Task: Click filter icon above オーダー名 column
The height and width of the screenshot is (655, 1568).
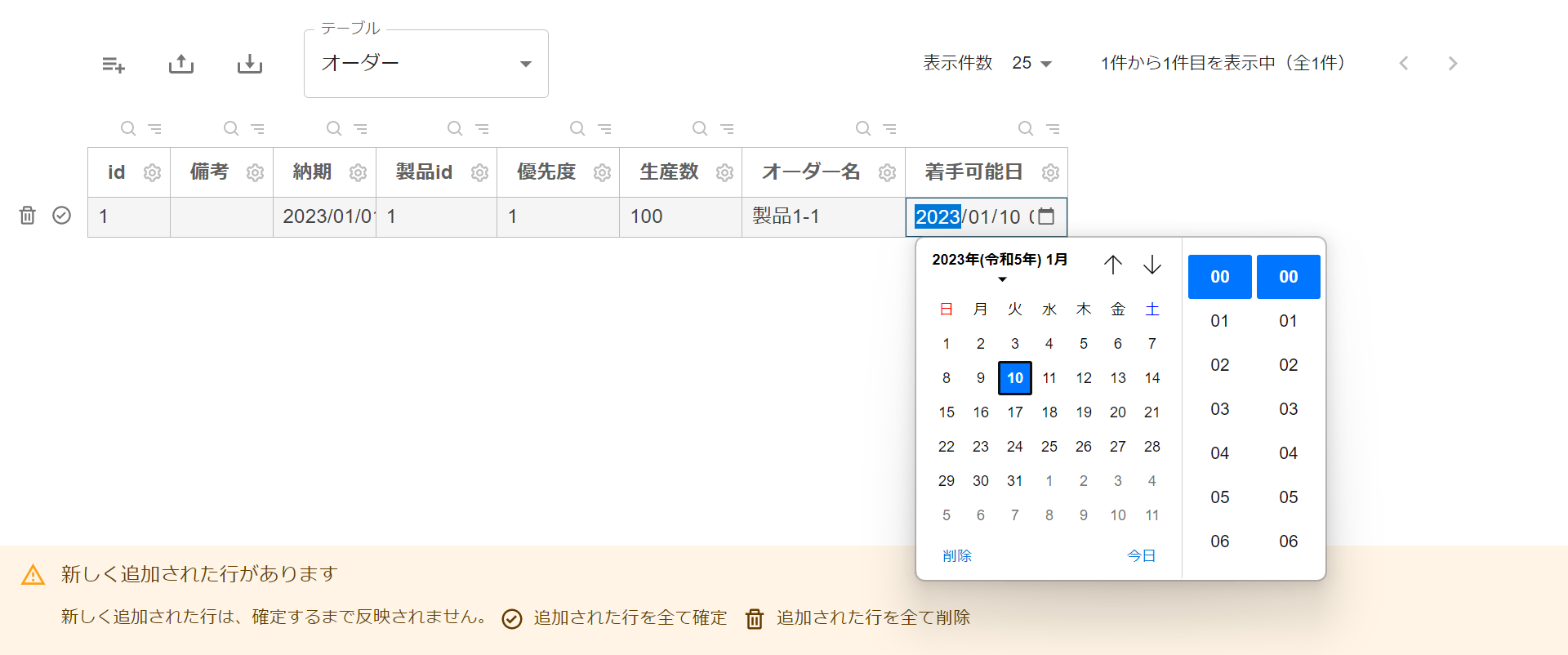Action: click(x=889, y=128)
